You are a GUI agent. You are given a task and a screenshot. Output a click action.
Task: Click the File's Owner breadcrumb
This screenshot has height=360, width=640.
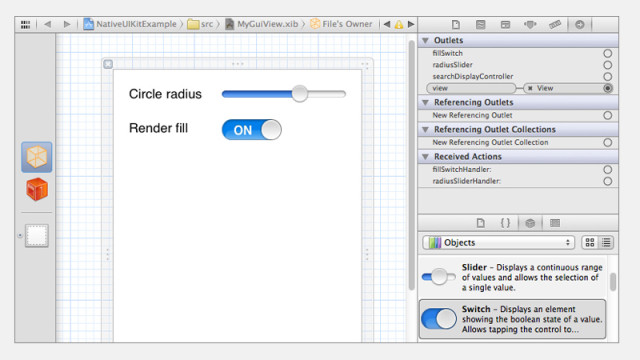tap(341, 24)
